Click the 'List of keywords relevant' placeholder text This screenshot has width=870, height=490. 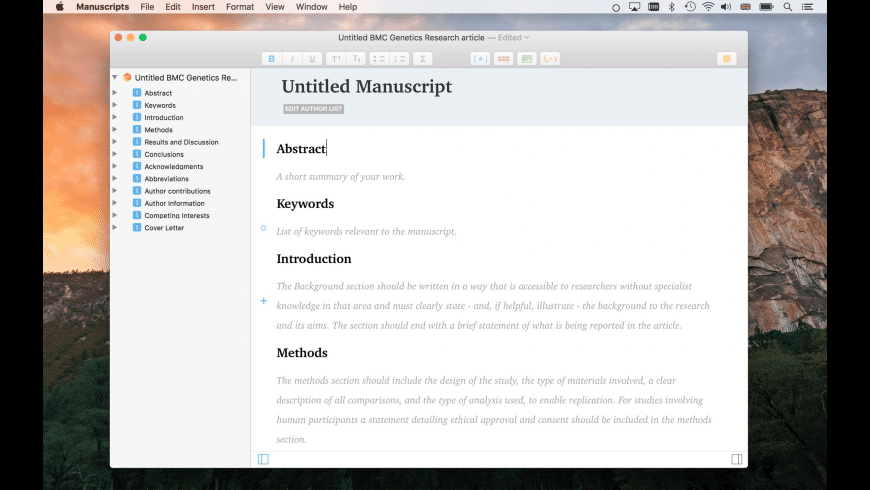coord(366,231)
